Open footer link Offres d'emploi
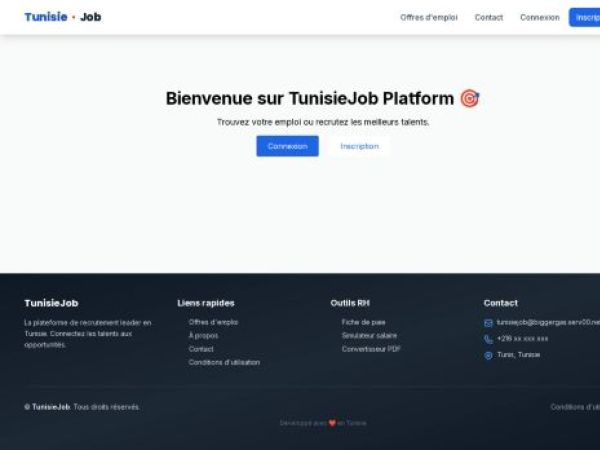This screenshot has width=600, height=450. 213,322
